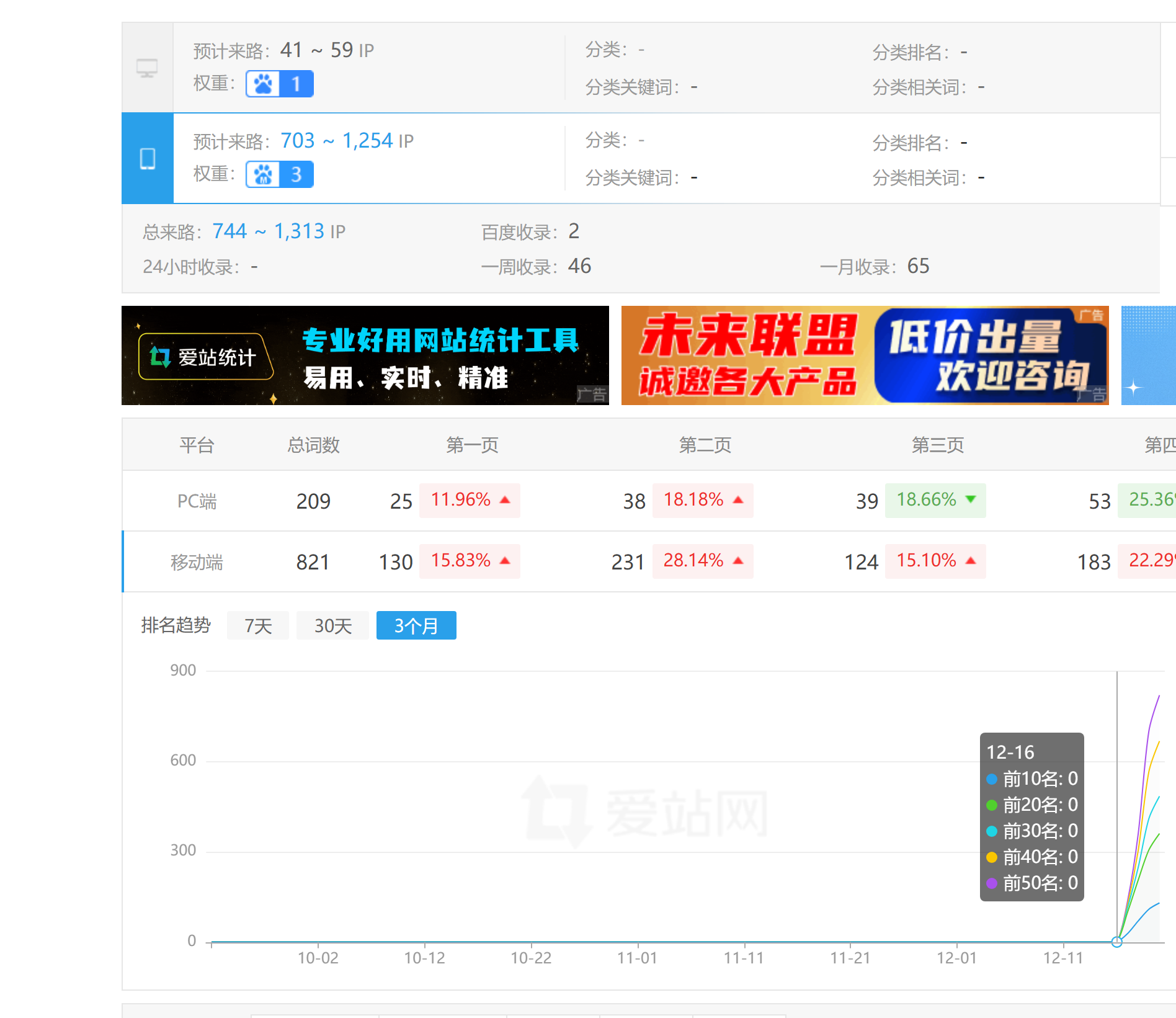Screen dimensions: 1176x1018
Task: Open the 未来联盟 advertisement banner
Action: click(865, 355)
